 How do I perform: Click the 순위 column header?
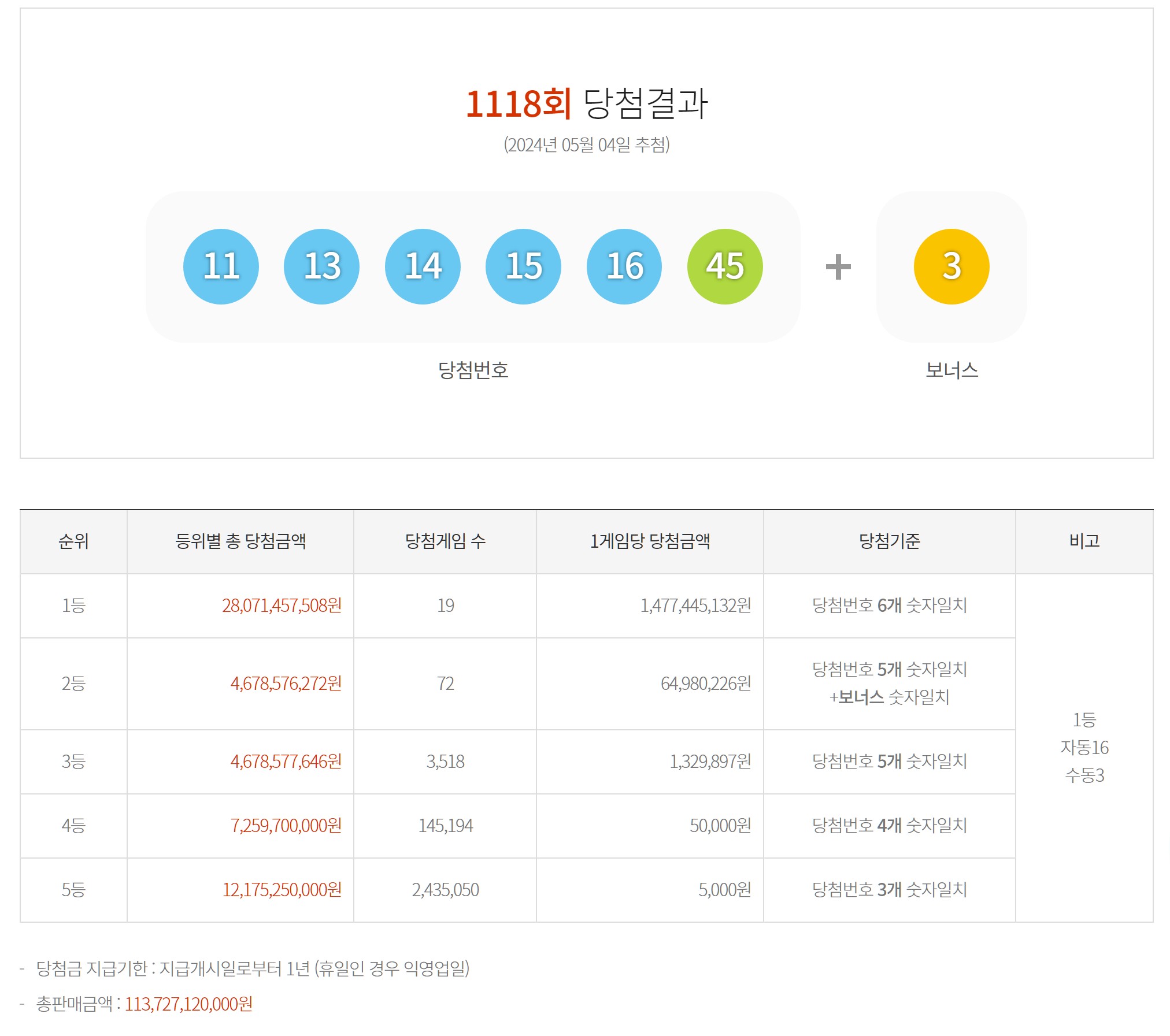coord(73,541)
